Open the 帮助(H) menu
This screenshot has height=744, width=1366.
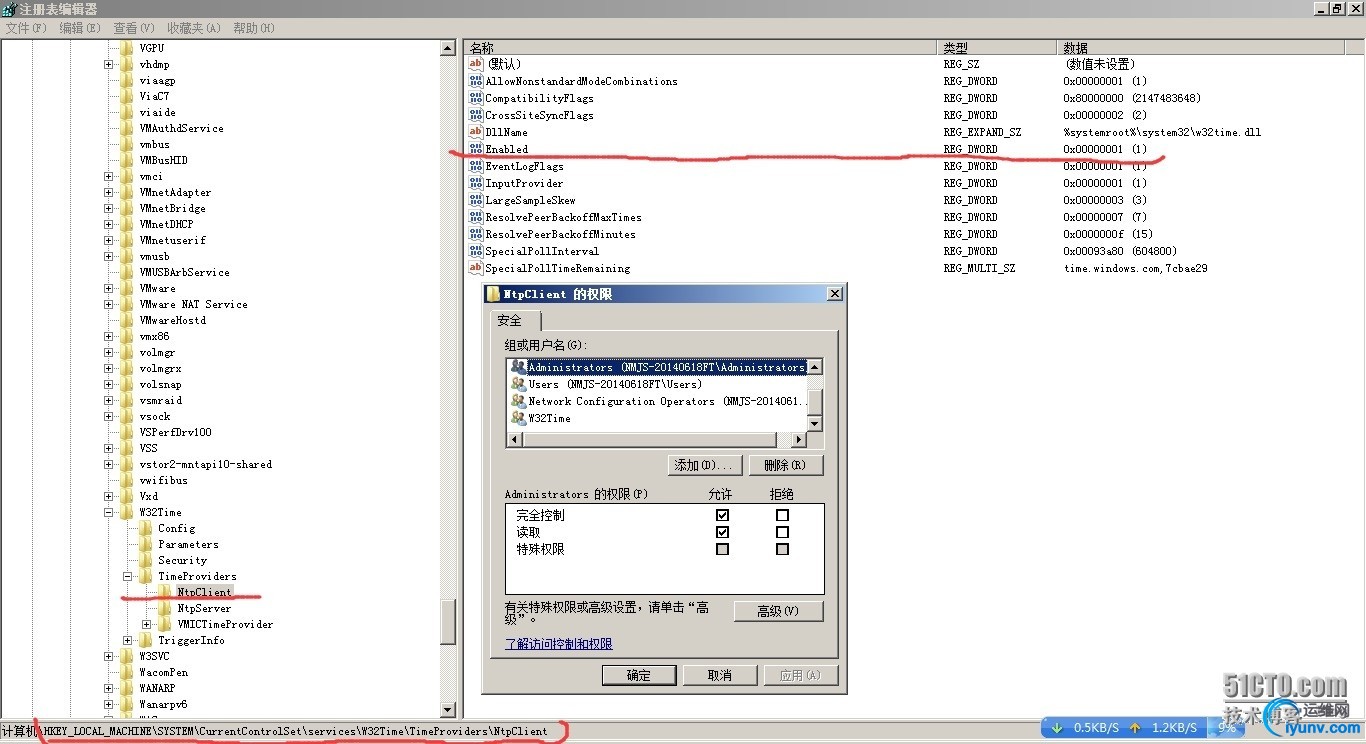[254, 28]
